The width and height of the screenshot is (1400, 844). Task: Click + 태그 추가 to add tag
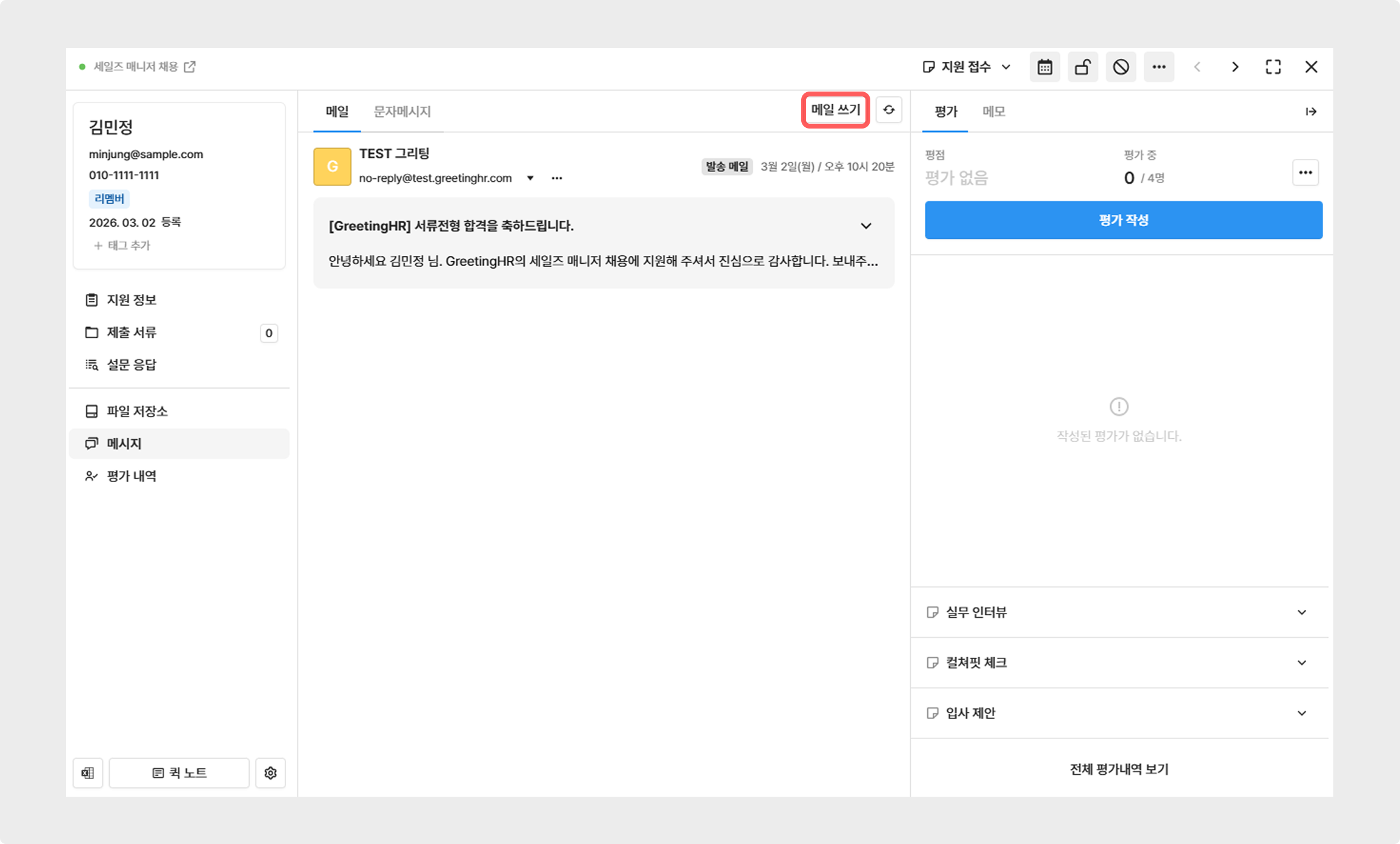[x=122, y=246]
